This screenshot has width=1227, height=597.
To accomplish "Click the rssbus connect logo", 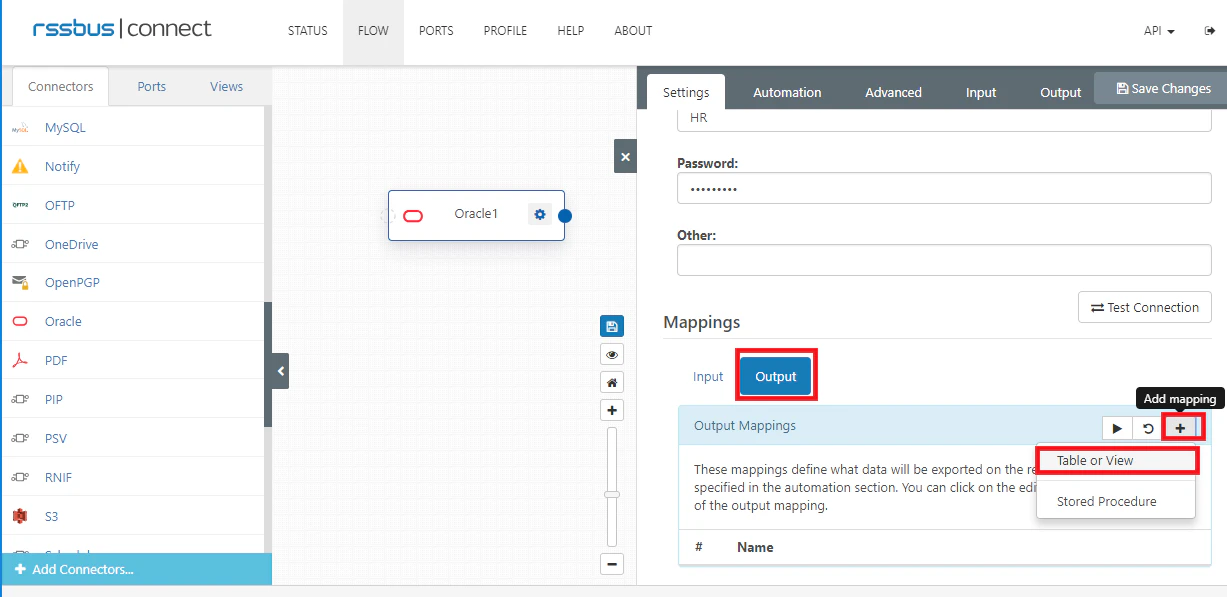I will pos(122,29).
